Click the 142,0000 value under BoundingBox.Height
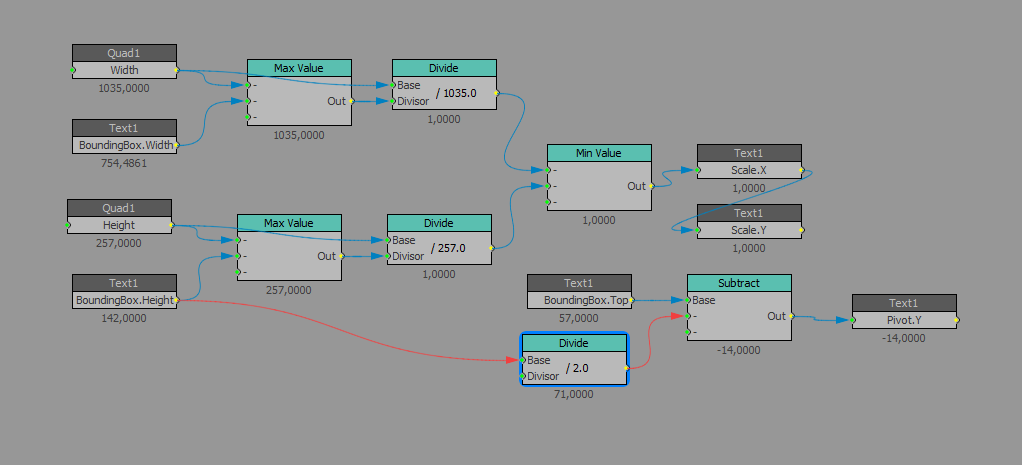The height and width of the screenshot is (465, 1022). click(123, 318)
